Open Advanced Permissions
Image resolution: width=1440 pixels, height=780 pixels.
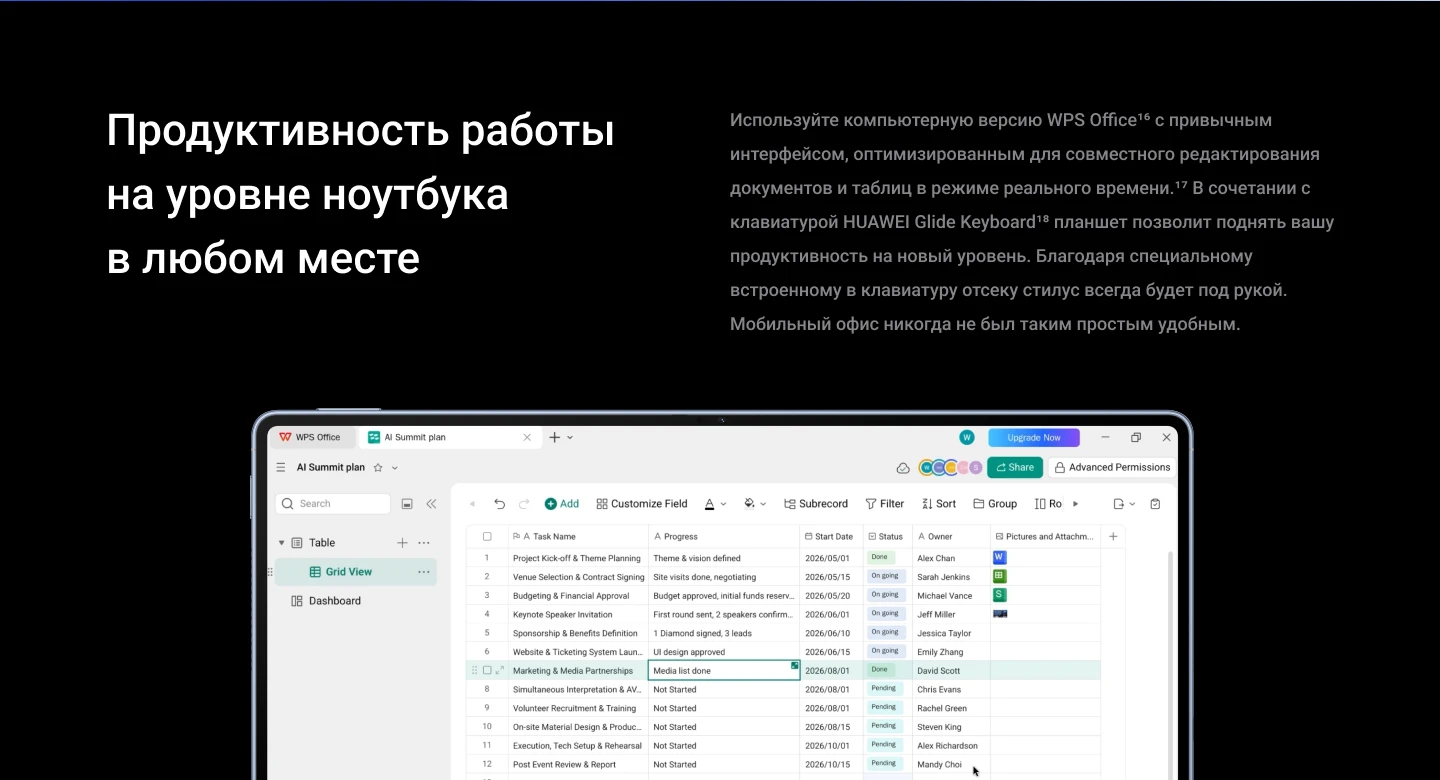(1111, 467)
